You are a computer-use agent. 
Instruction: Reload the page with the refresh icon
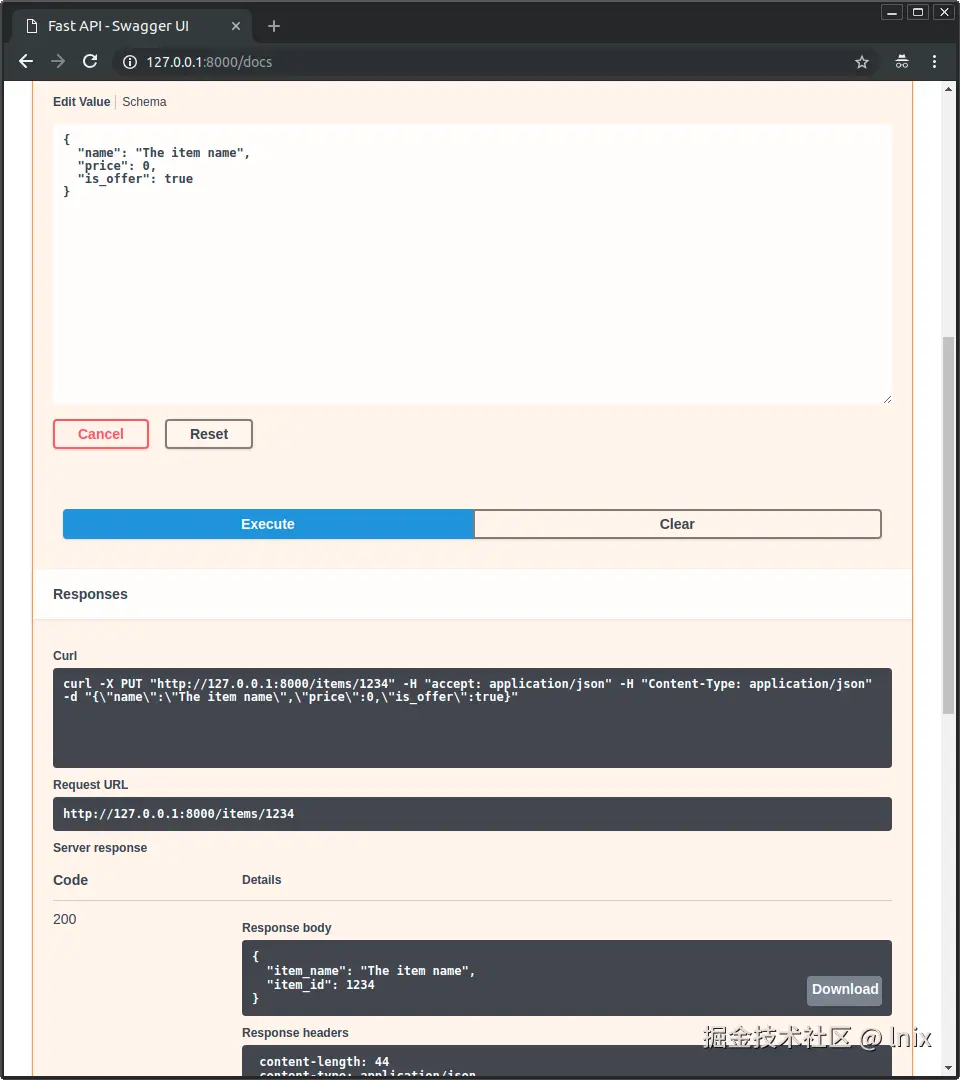(90, 61)
